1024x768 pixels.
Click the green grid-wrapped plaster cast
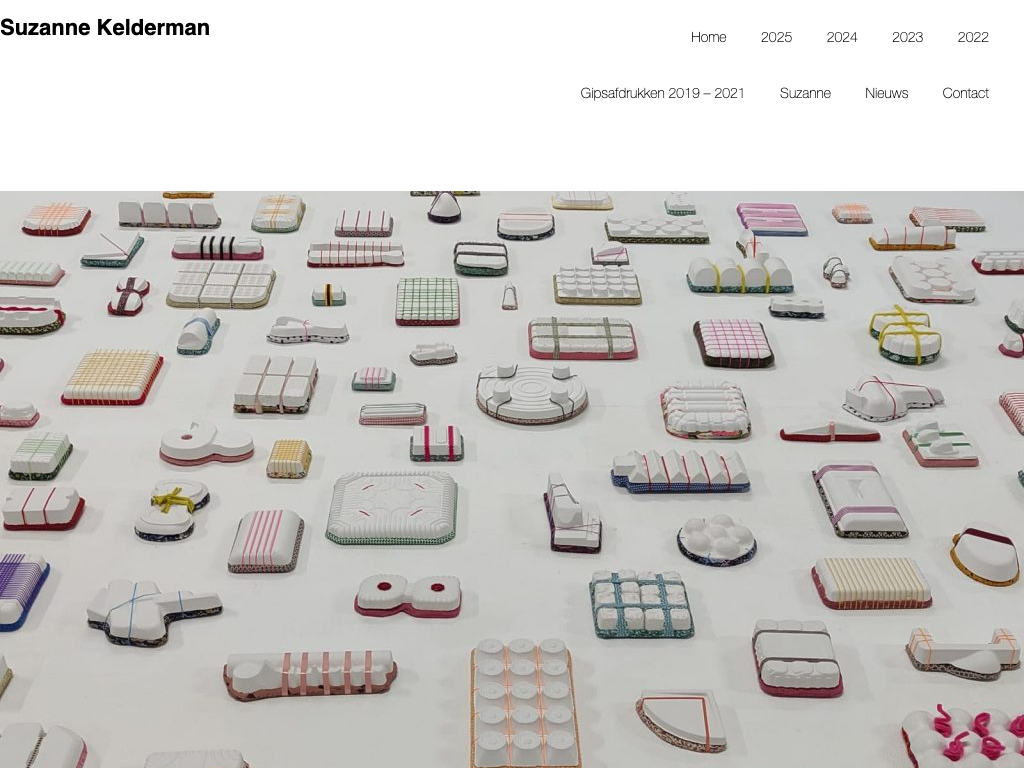pyautogui.click(x=428, y=300)
